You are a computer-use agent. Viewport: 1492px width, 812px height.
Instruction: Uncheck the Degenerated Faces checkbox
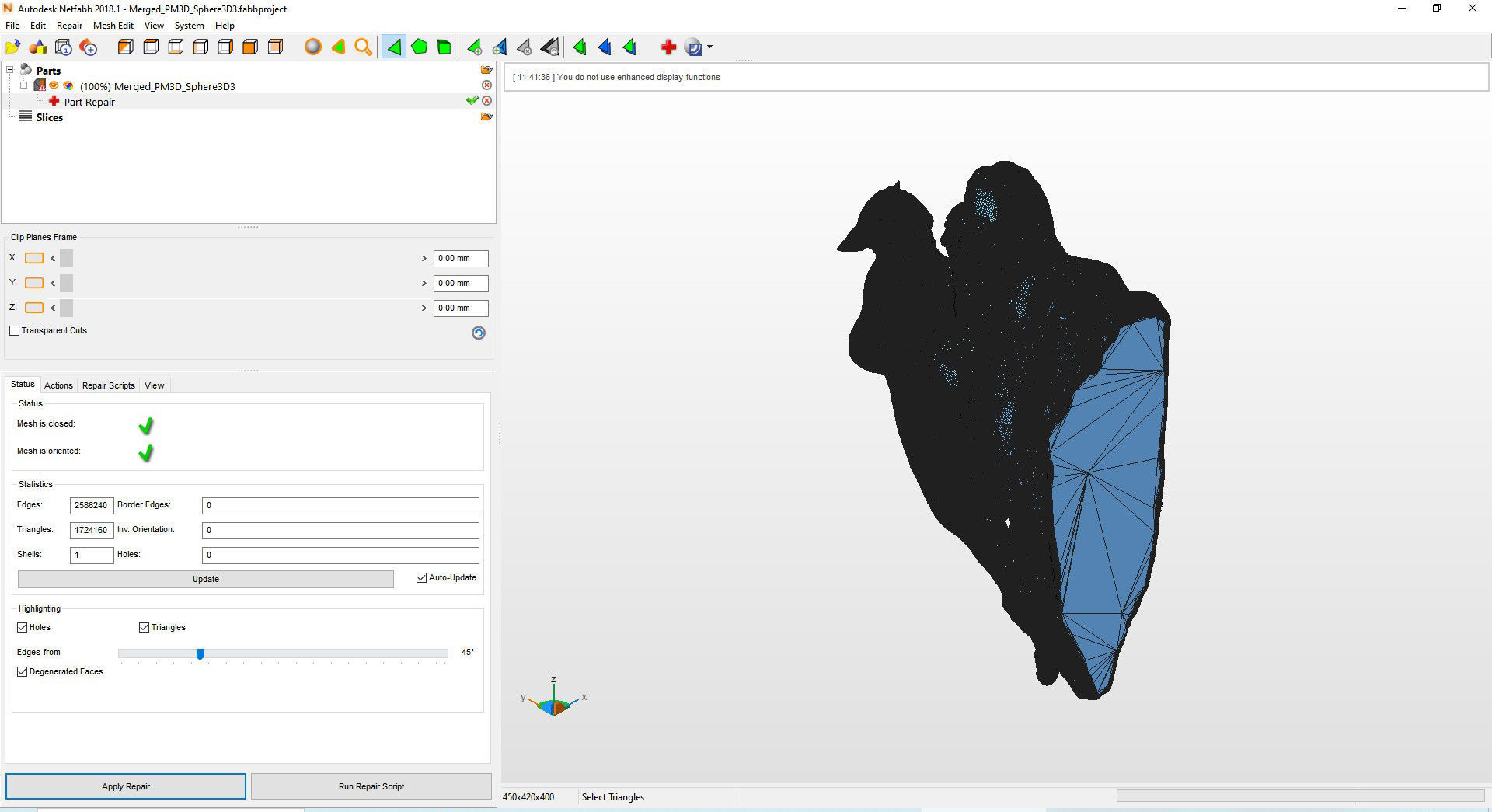tap(22, 672)
